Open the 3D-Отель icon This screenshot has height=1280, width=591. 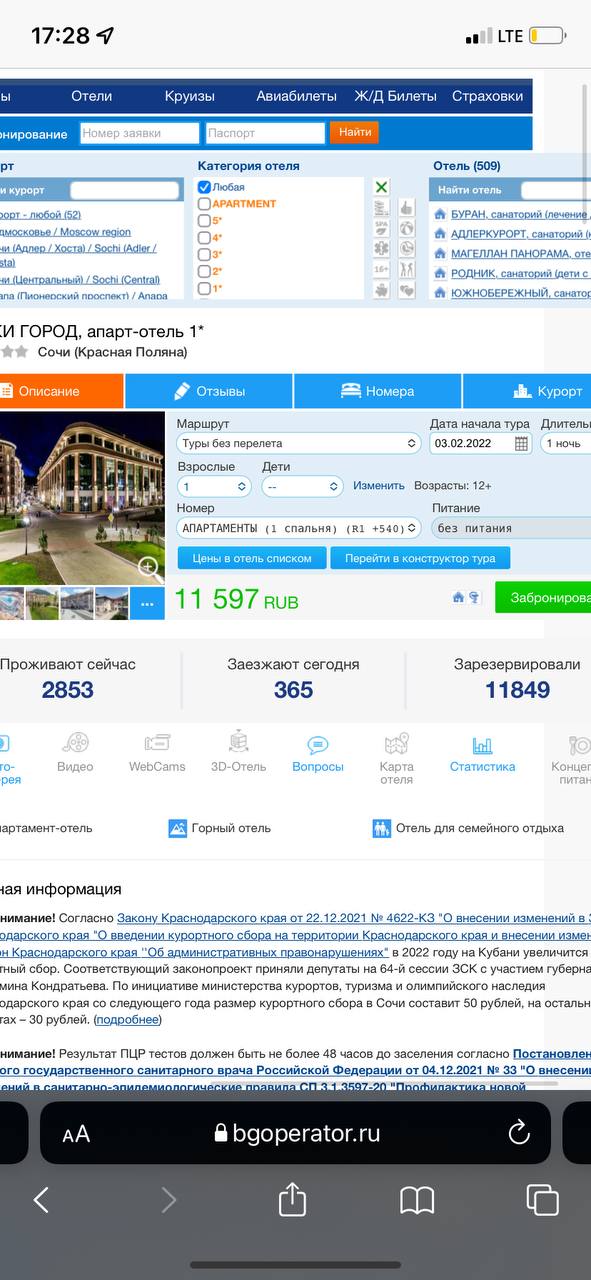pos(238,742)
